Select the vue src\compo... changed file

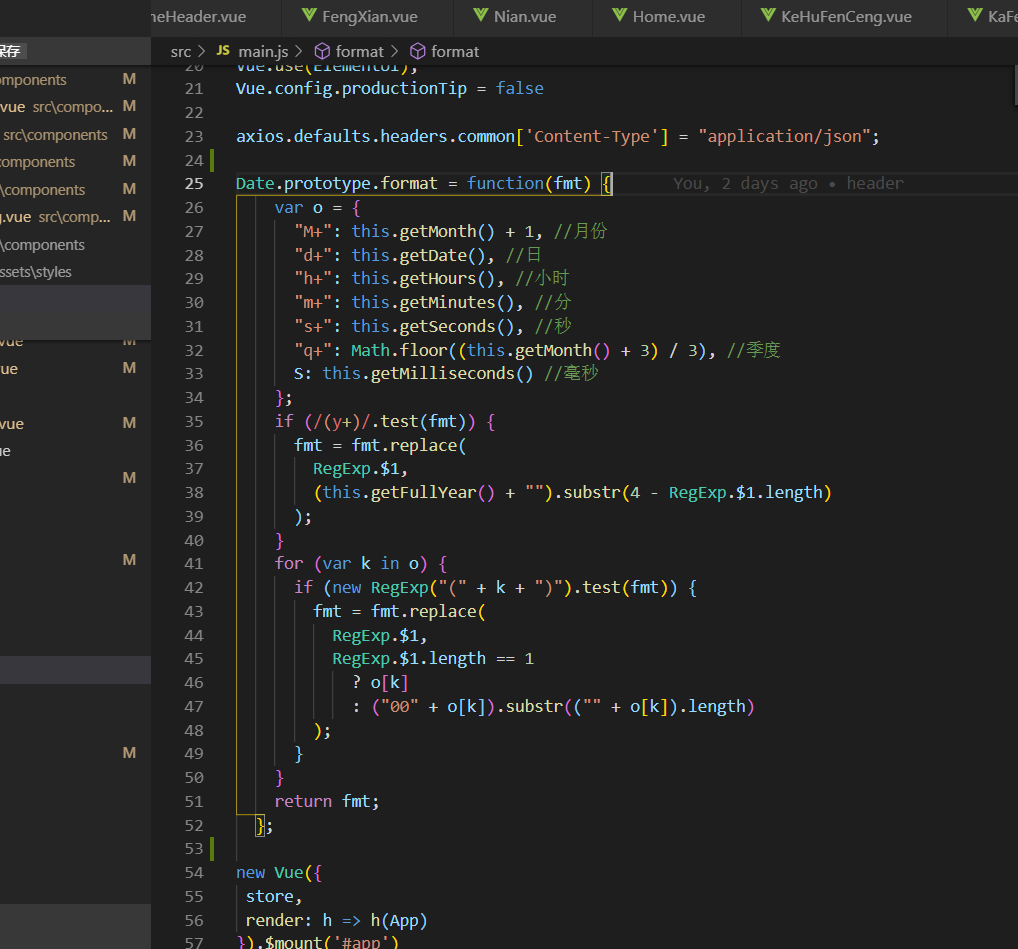point(75,106)
